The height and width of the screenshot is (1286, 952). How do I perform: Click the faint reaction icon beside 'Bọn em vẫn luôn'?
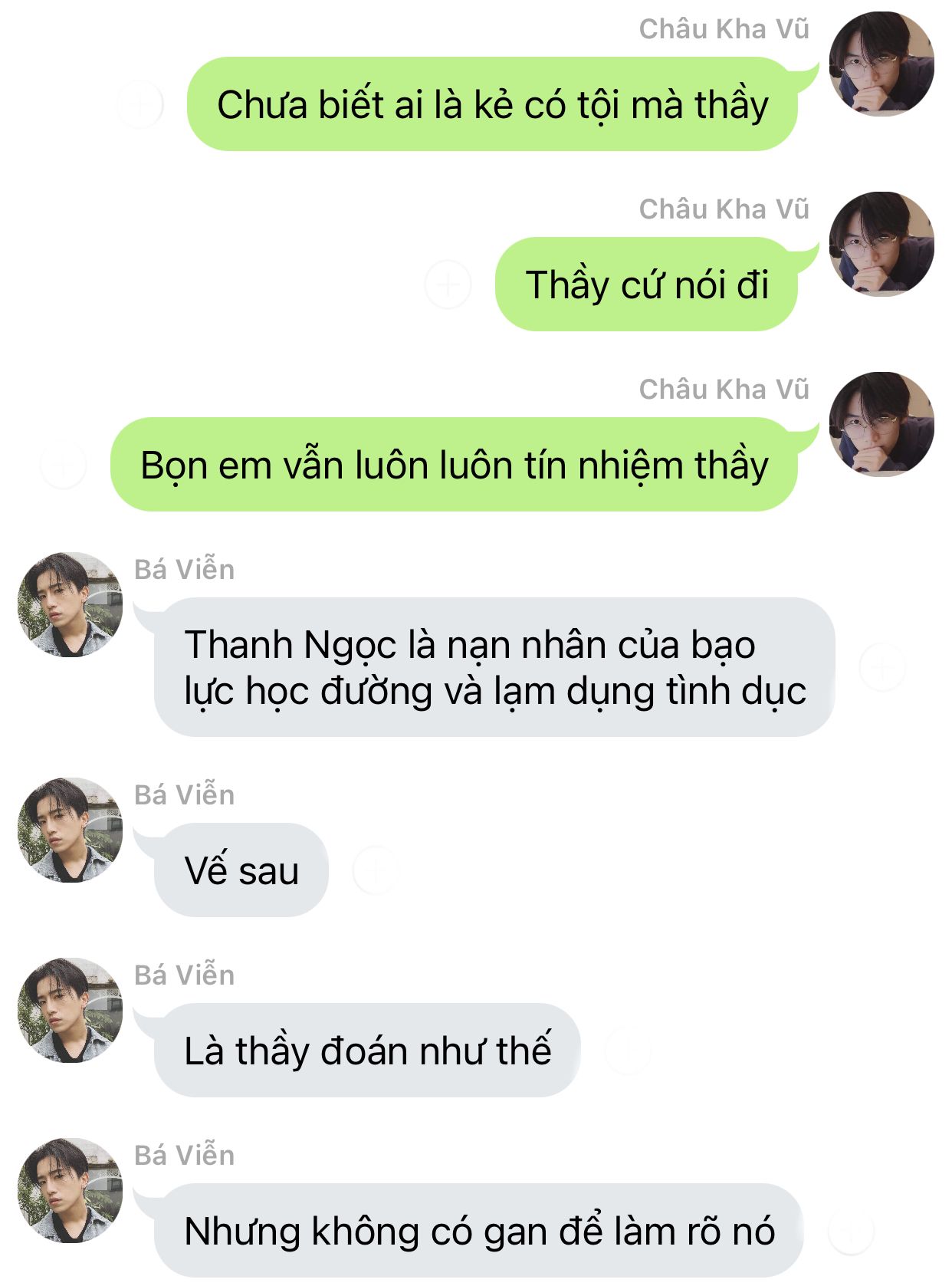click(63, 465)
